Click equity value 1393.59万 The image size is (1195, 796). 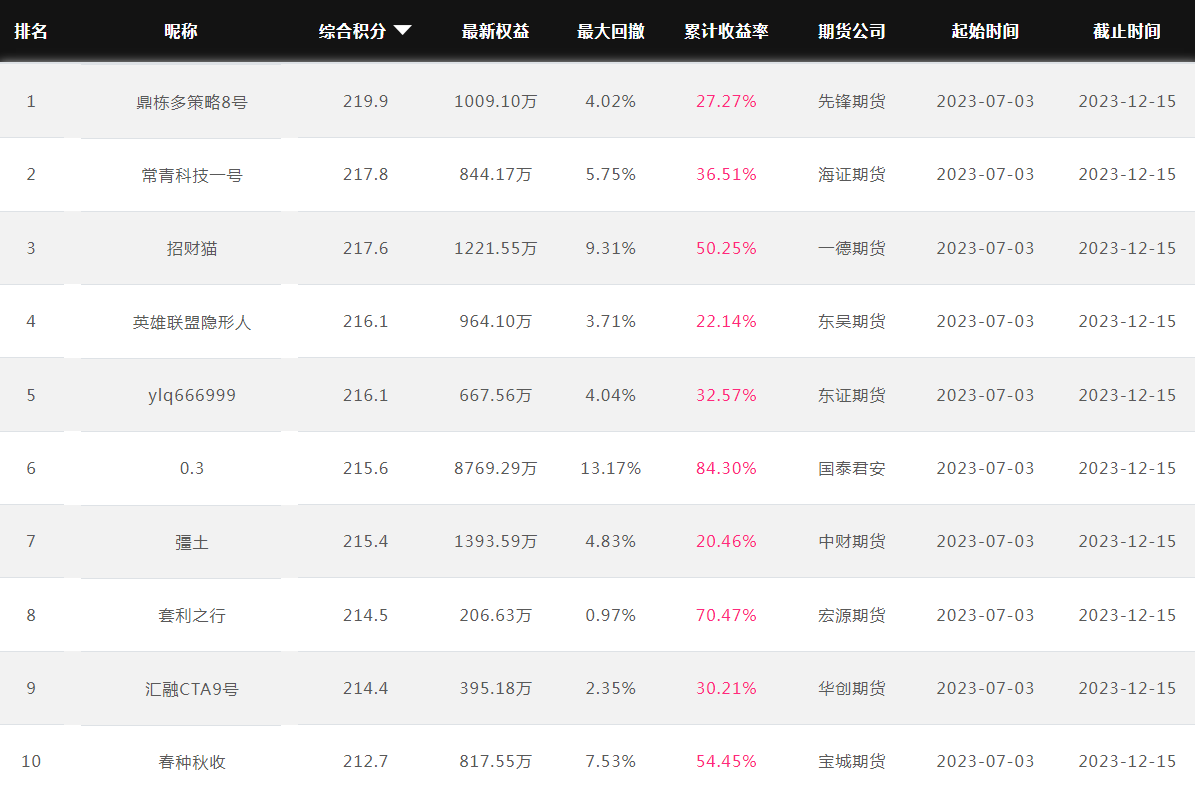(495, 541)
